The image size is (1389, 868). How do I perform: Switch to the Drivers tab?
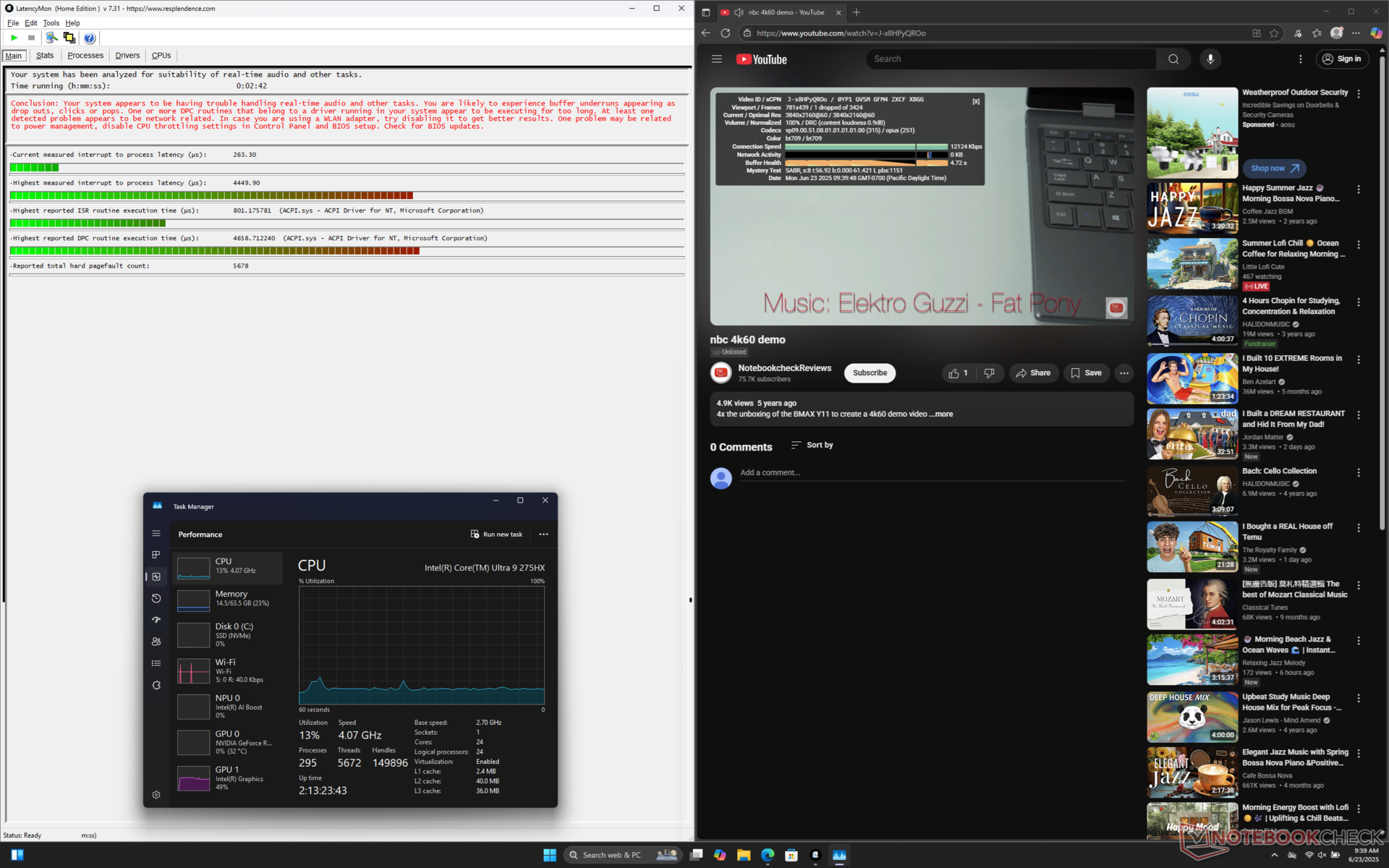pyautogui.click(x=127, y=56)
